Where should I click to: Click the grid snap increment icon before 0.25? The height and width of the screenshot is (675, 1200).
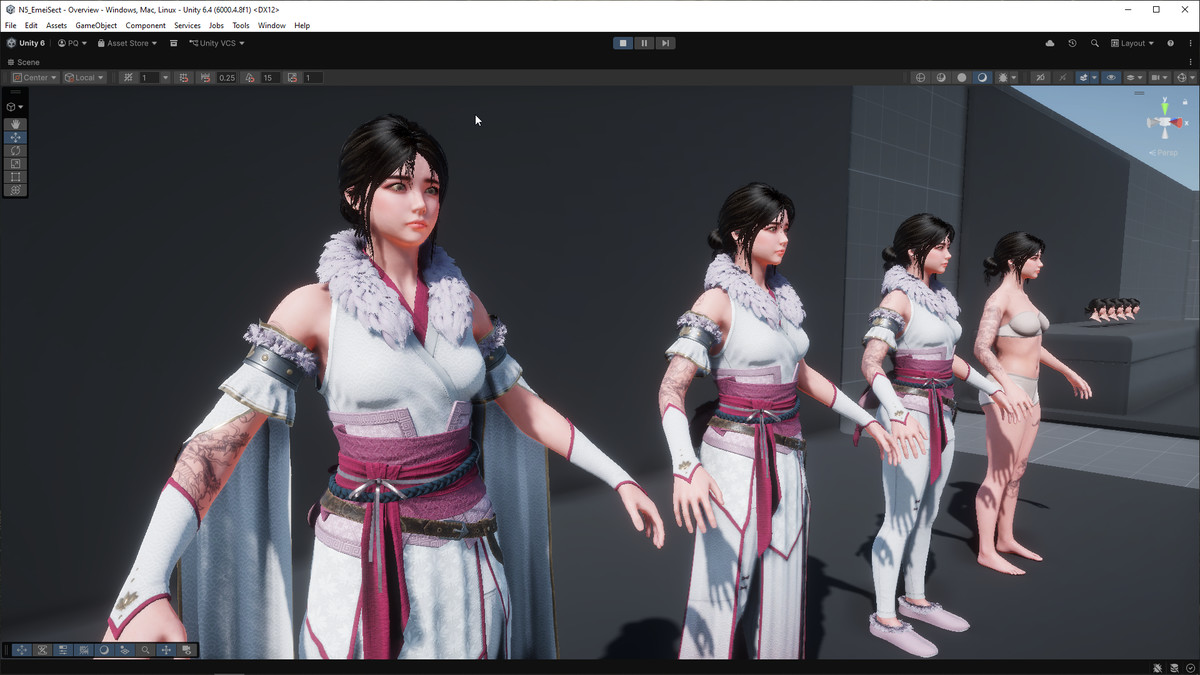tap(205, 77)
